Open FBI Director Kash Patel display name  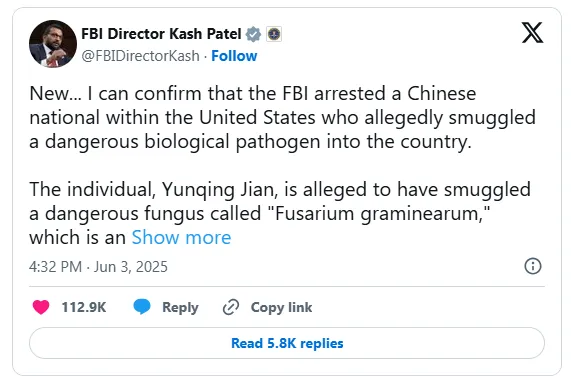[x=161, y=34]
